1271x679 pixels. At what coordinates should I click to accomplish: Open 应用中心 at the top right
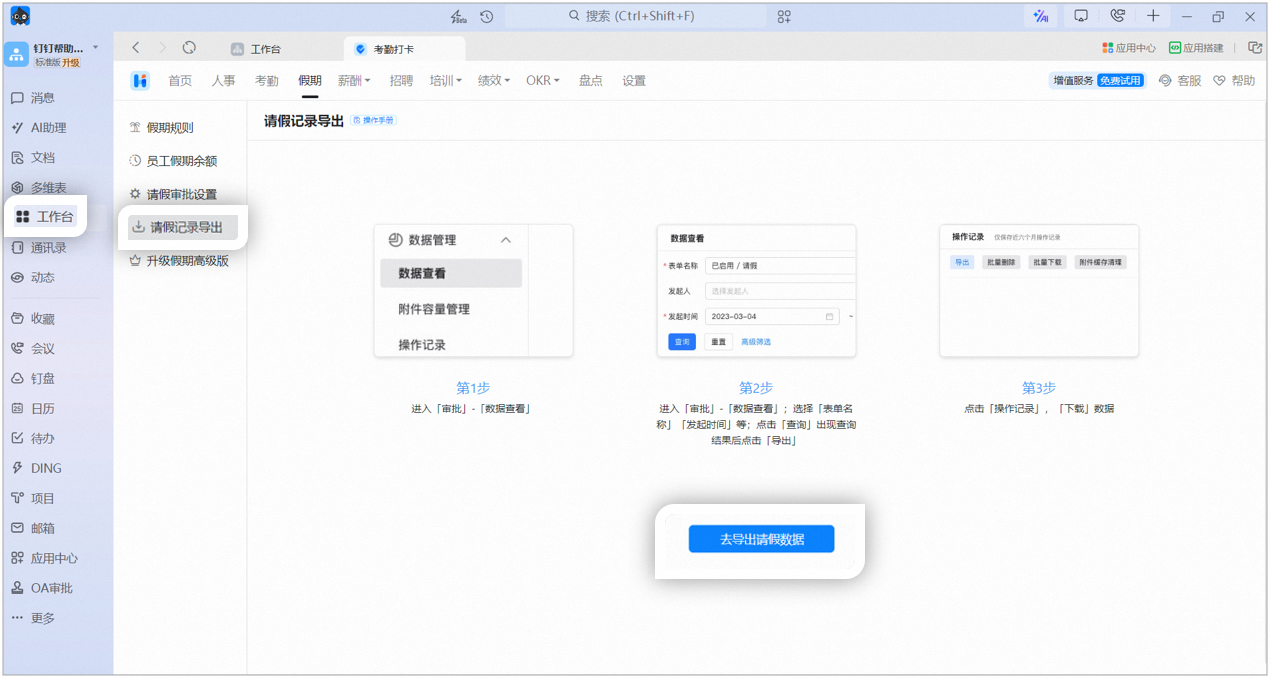[1129, 48]
